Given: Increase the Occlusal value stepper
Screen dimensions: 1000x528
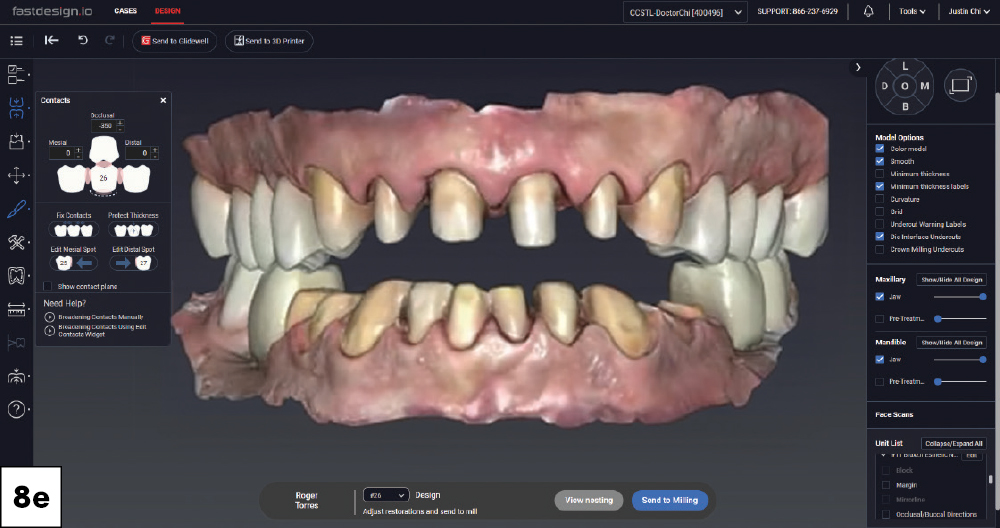Looking at the screenshot, I should 121,122.
